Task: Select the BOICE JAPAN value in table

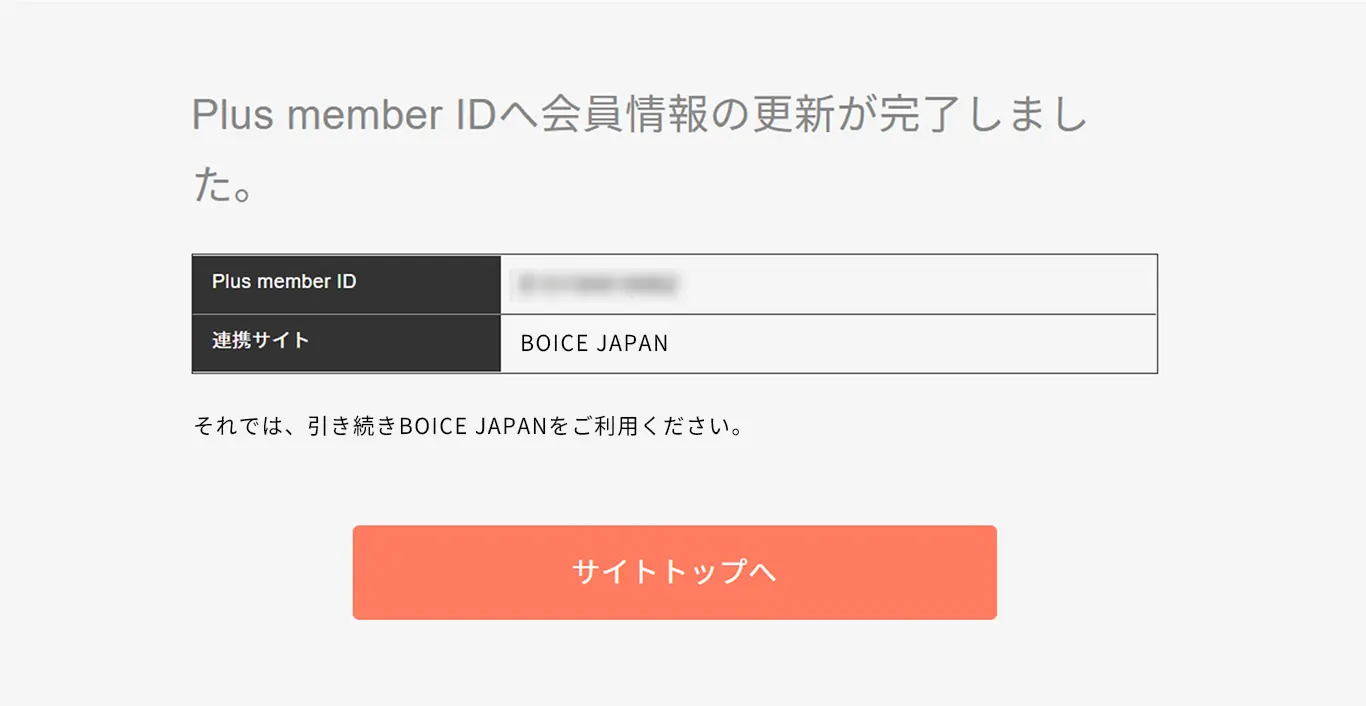Action: tap(594, 344)
